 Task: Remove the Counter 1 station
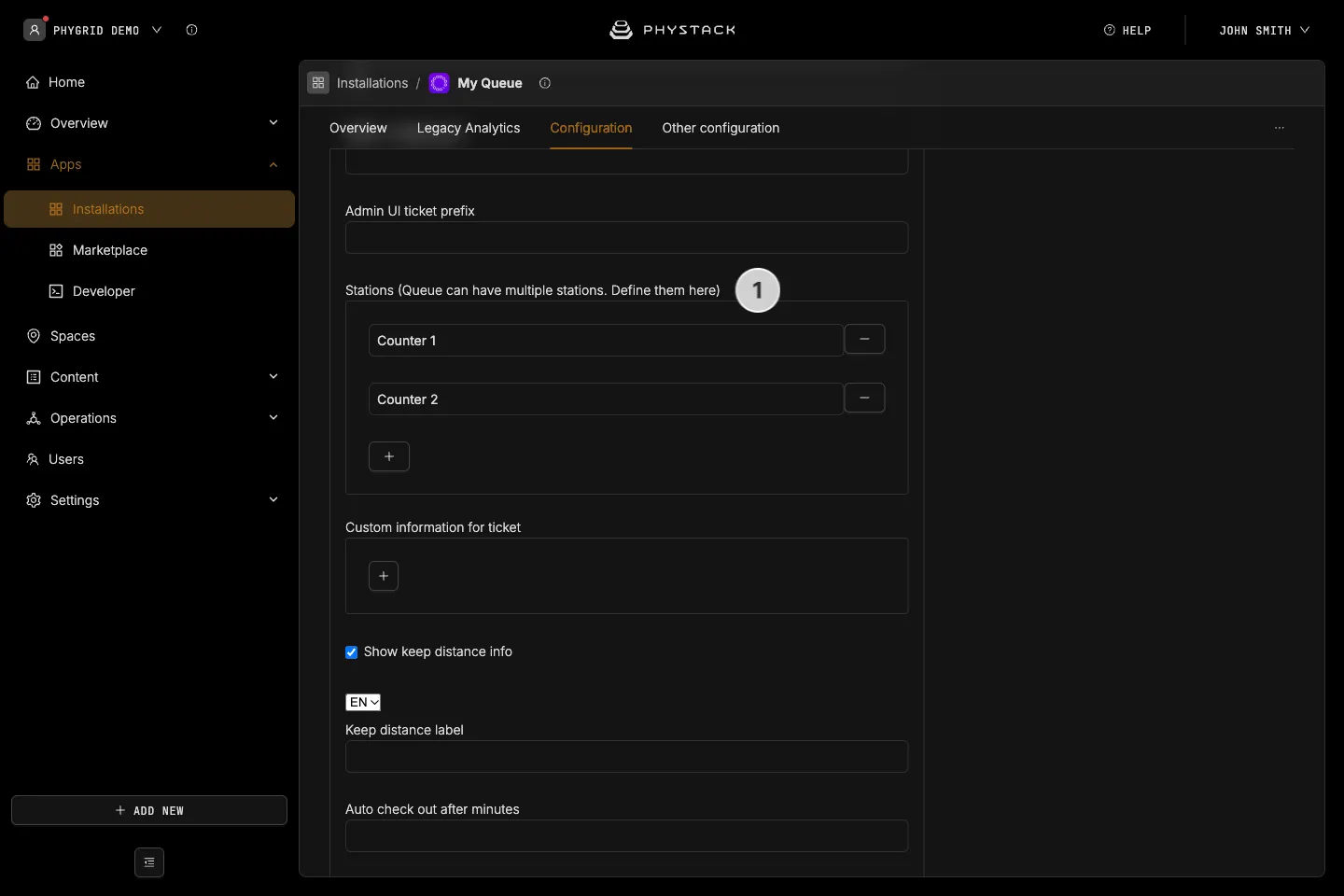pos(864,339)
